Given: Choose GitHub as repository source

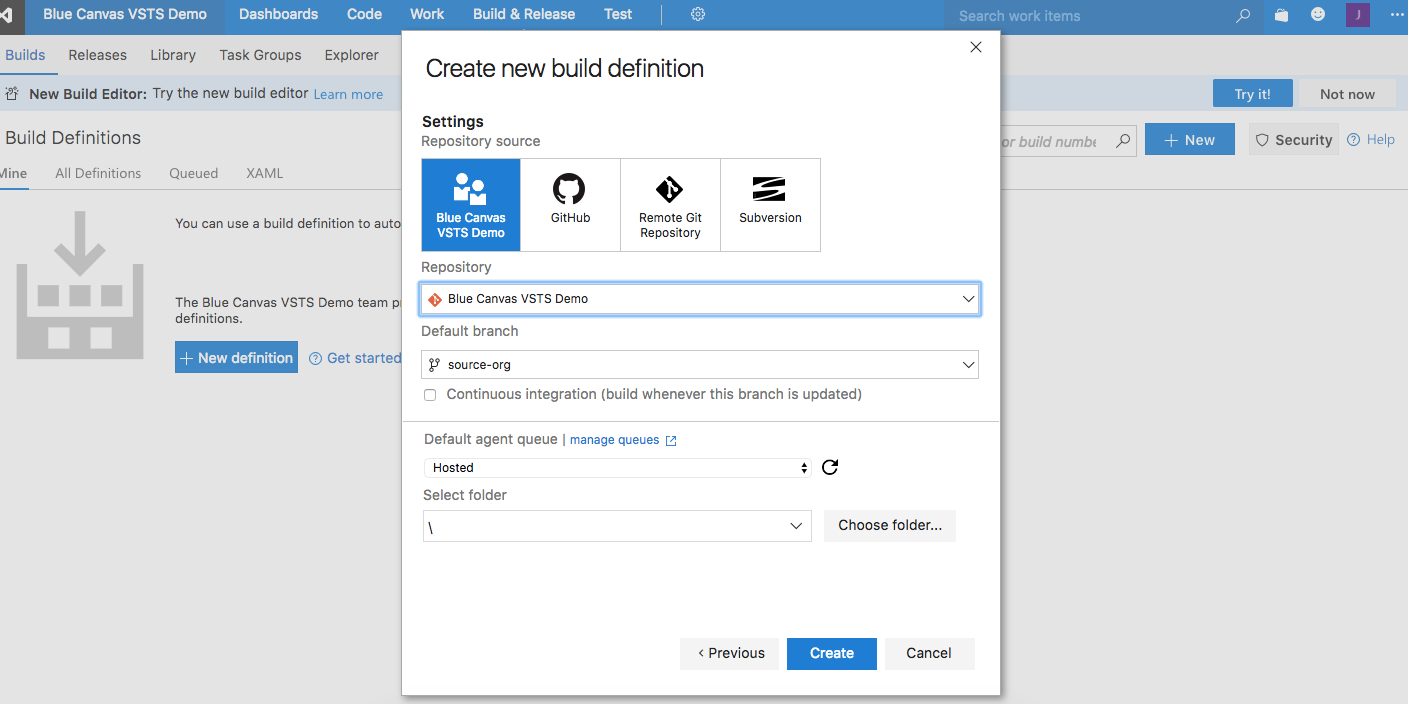Looking at the screenshot, I should pyautogui.click(x=570, y=205).
